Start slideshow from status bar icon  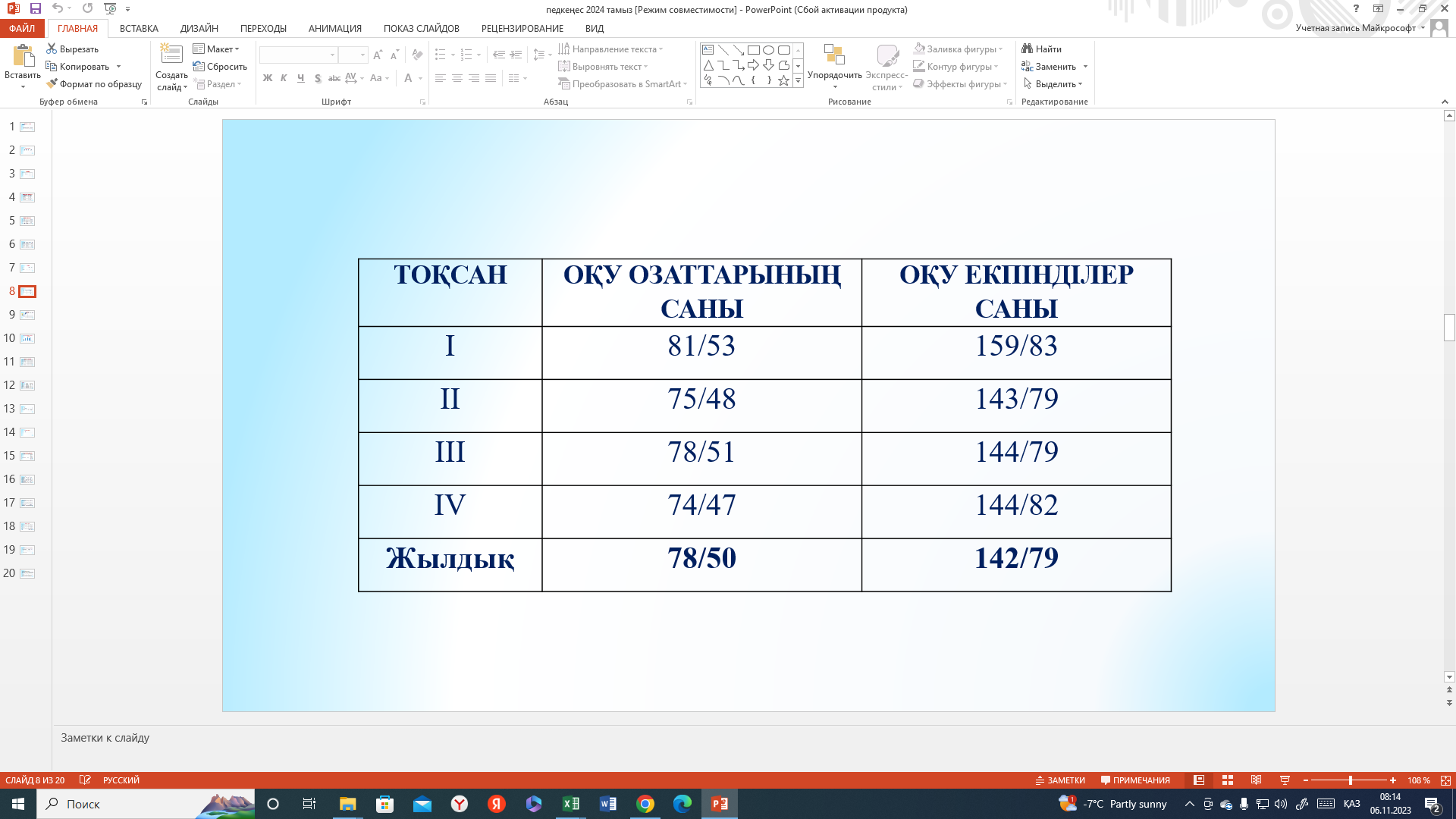point(1285,780)
